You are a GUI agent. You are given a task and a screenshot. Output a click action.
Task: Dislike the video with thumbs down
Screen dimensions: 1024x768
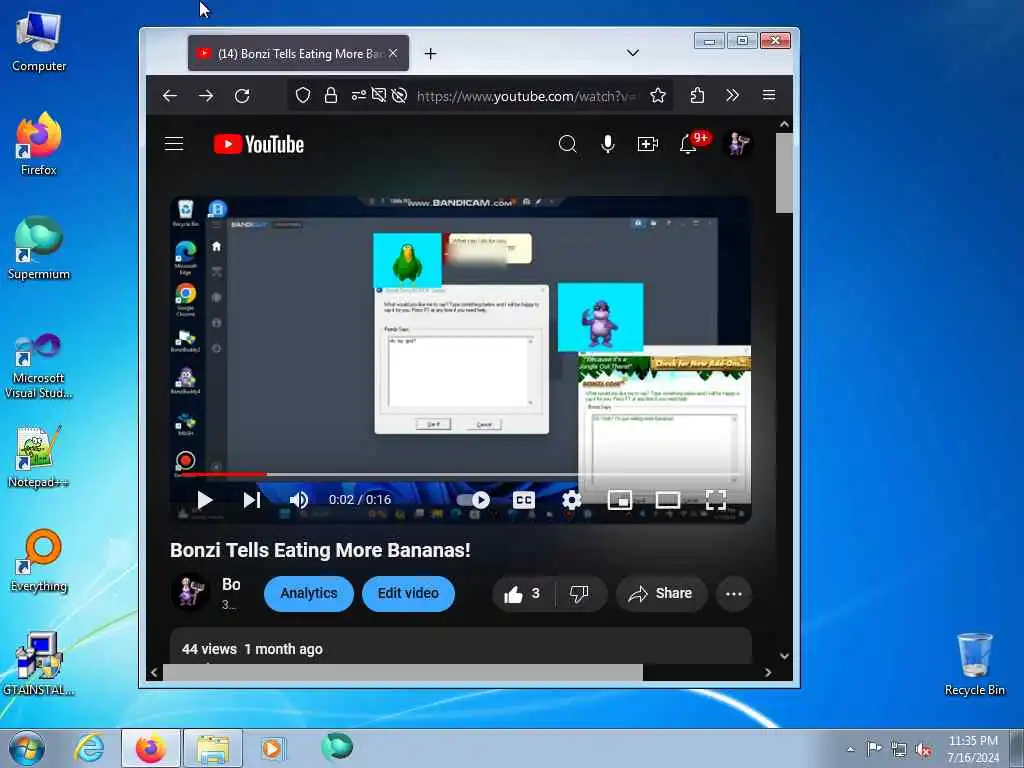coord(579,594)
